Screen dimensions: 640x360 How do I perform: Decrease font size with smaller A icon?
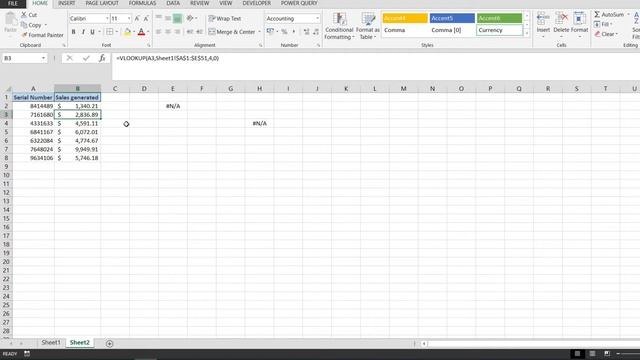(x=146, y=18)
